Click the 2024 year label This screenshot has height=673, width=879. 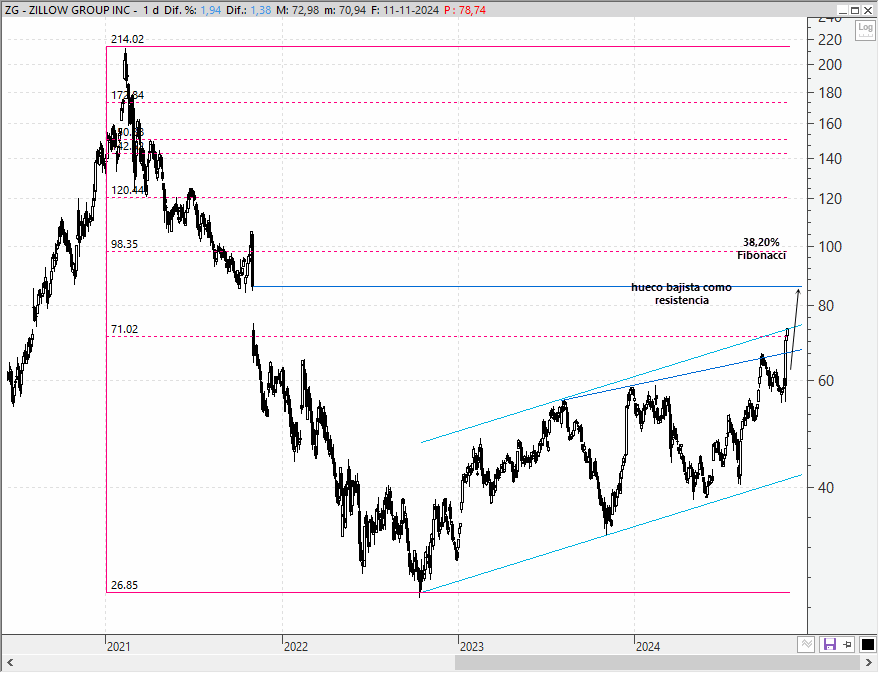[647, 647]
